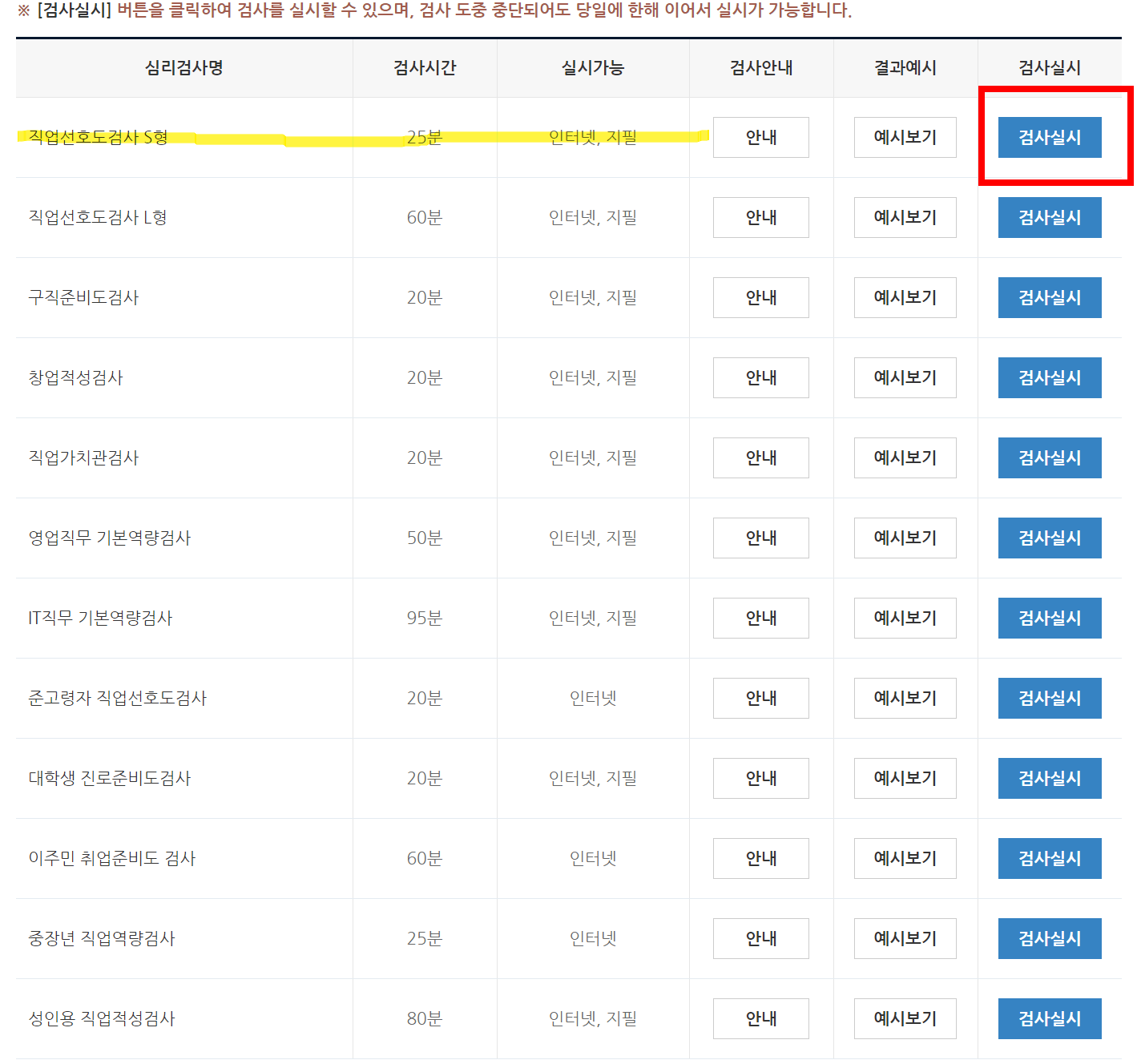
Task: Click 검사실시 for 중장년 직업역량검사
Action: coord(1049,938)
